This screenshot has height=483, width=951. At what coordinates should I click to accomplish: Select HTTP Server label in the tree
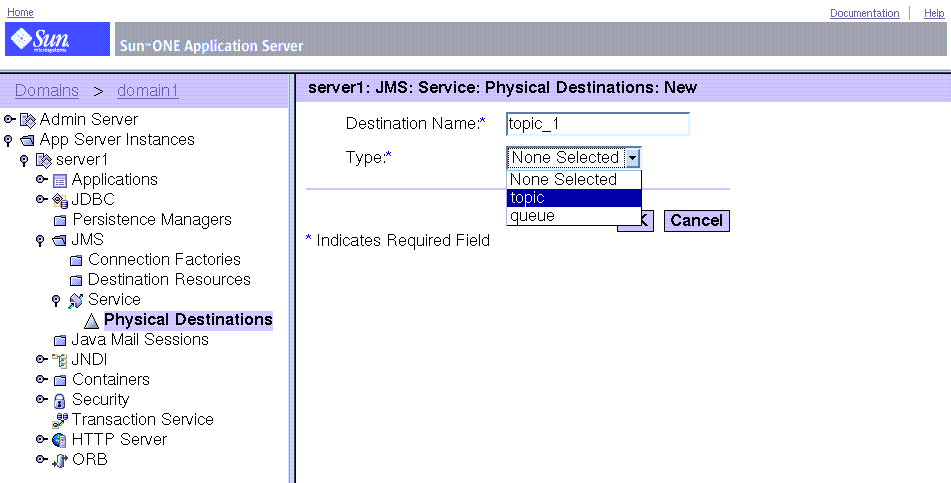[119, 440]
